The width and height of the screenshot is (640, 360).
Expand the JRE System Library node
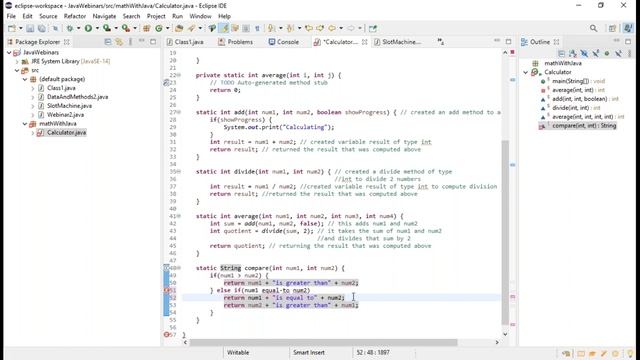(17, 62)
